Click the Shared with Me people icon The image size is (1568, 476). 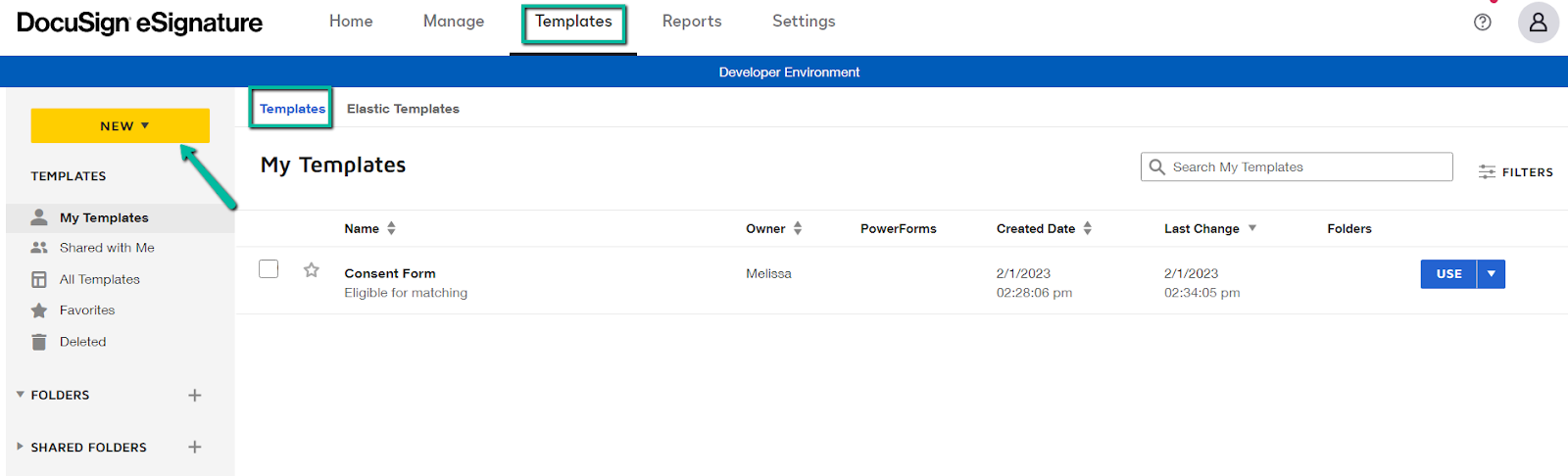(x=39, y=248)
